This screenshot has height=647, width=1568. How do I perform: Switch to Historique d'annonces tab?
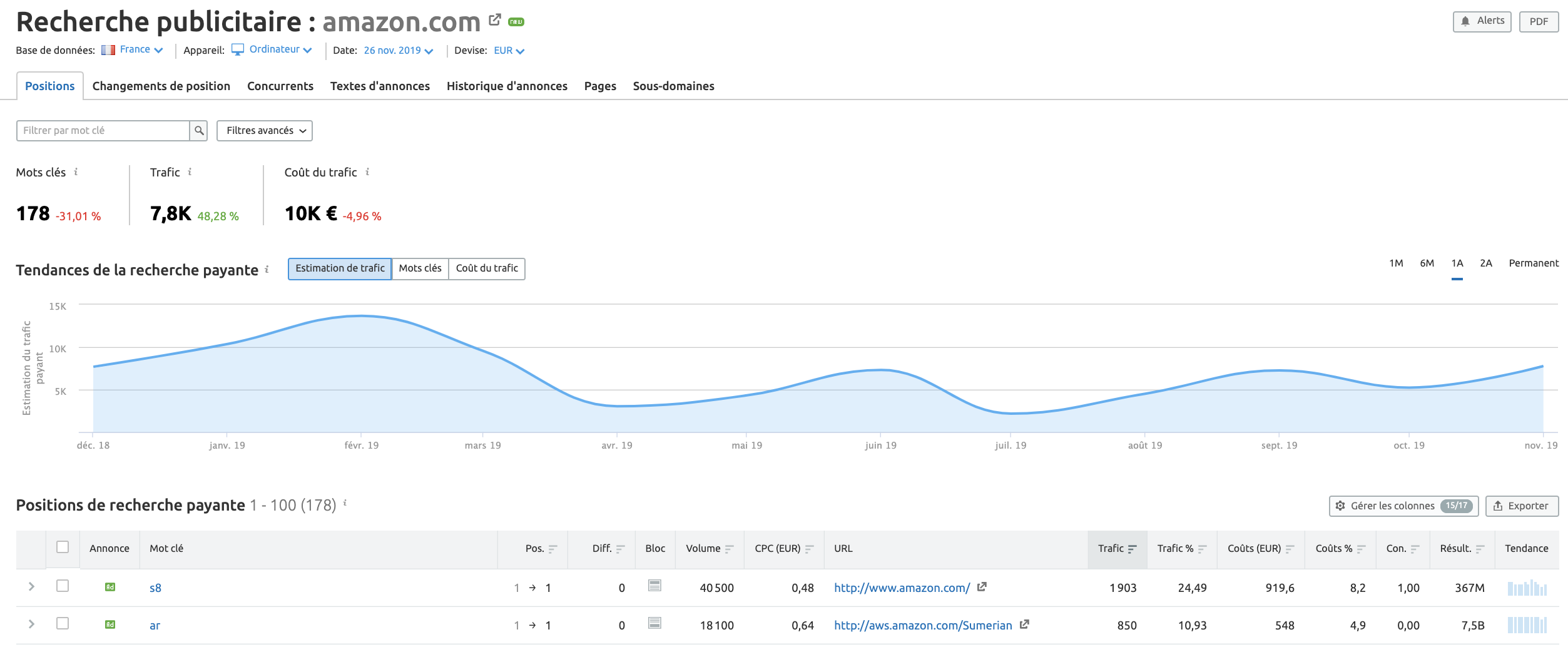(x=507, y=86)
